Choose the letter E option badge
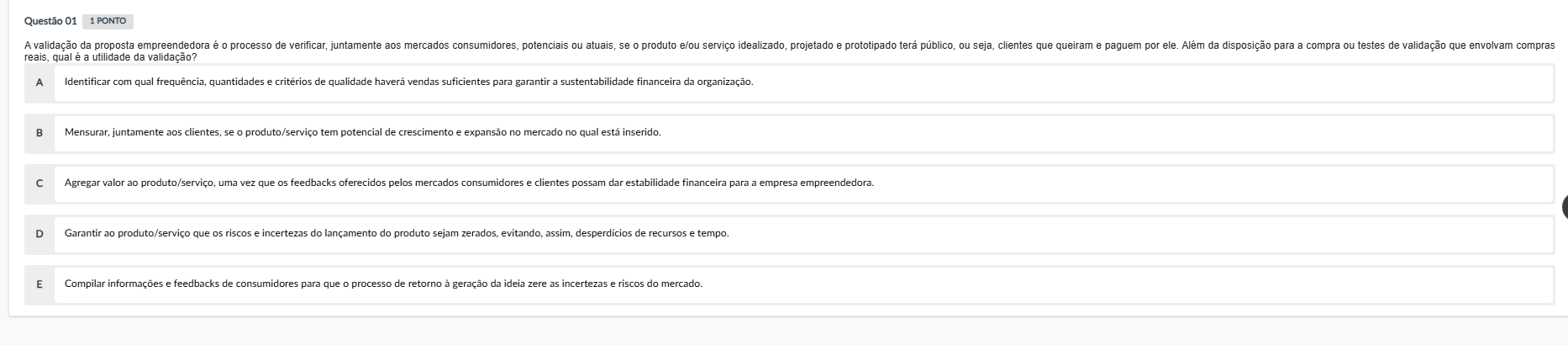The image size is (1568, 345). click(x=39, y=284)
